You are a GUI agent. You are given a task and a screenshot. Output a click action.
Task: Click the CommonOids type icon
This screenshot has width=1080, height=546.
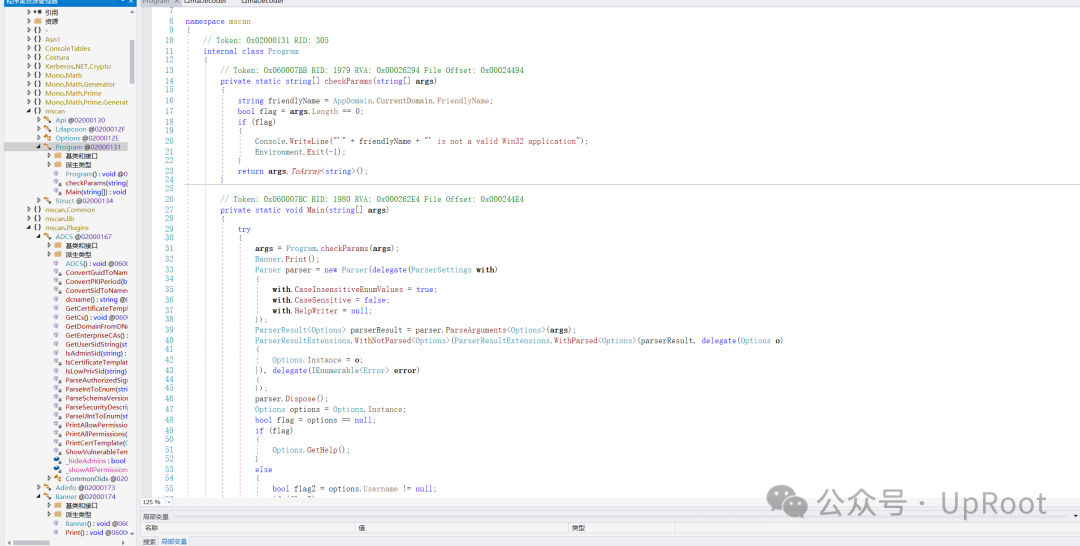click(x=58, y=478)
